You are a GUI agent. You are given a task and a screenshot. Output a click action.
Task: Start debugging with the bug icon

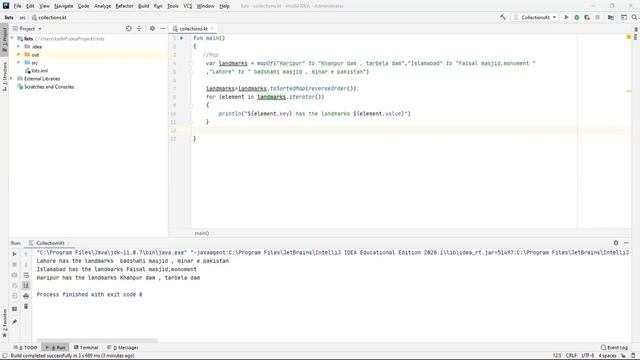pos(577,17)
